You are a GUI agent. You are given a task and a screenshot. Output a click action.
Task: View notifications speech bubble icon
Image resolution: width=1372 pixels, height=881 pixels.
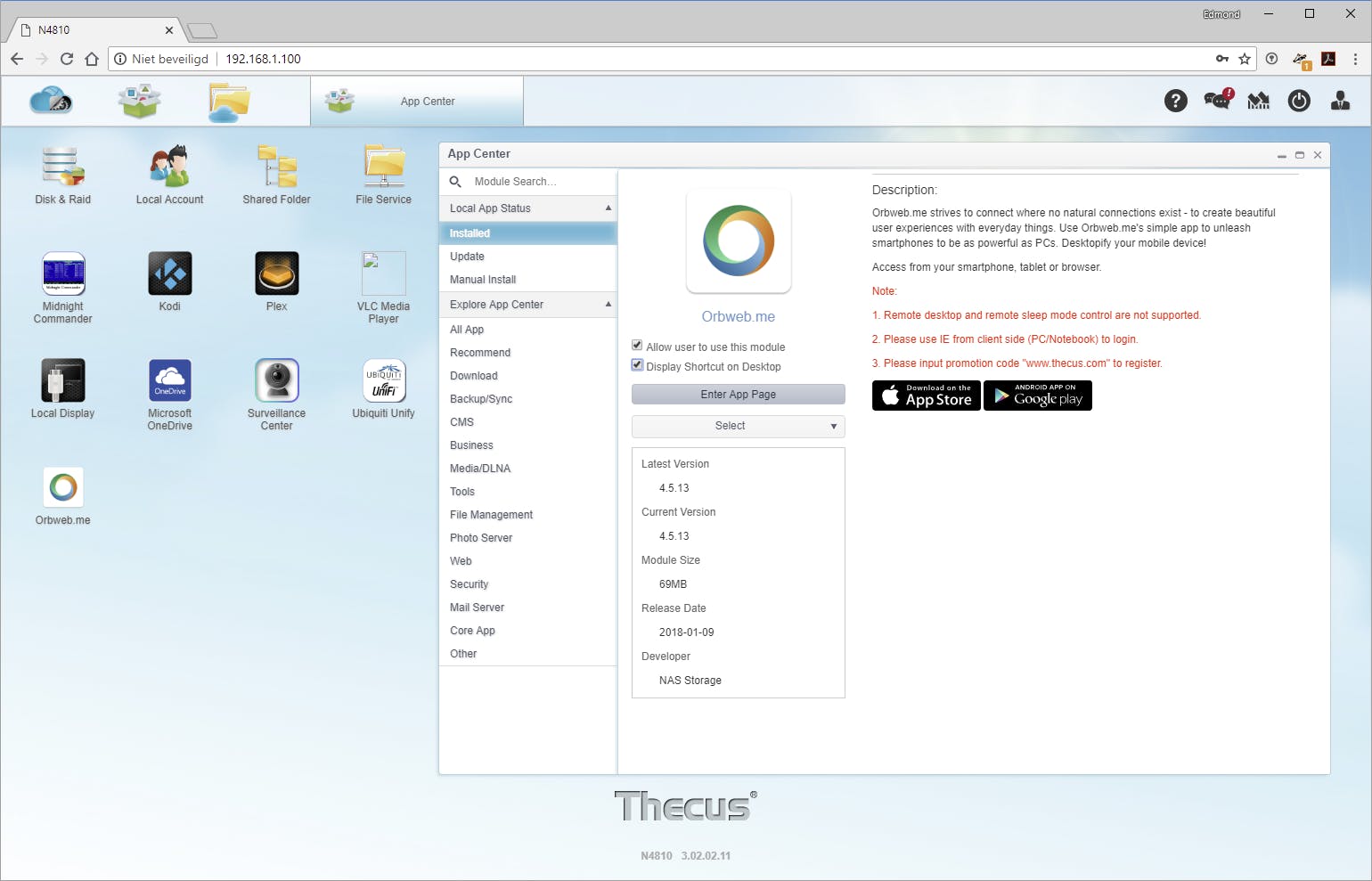(x=1218, y=100)
